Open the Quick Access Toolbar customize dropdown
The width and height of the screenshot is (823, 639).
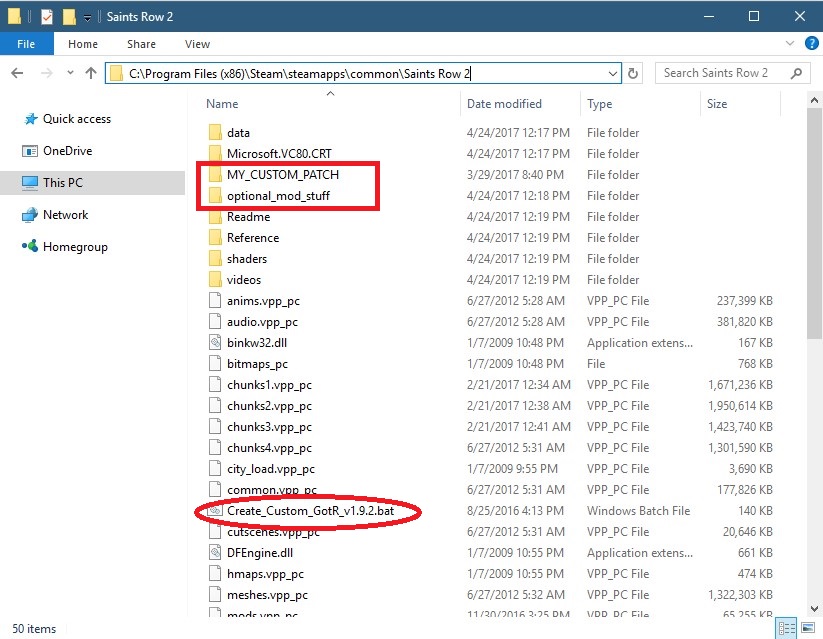[x=87, y=18]
